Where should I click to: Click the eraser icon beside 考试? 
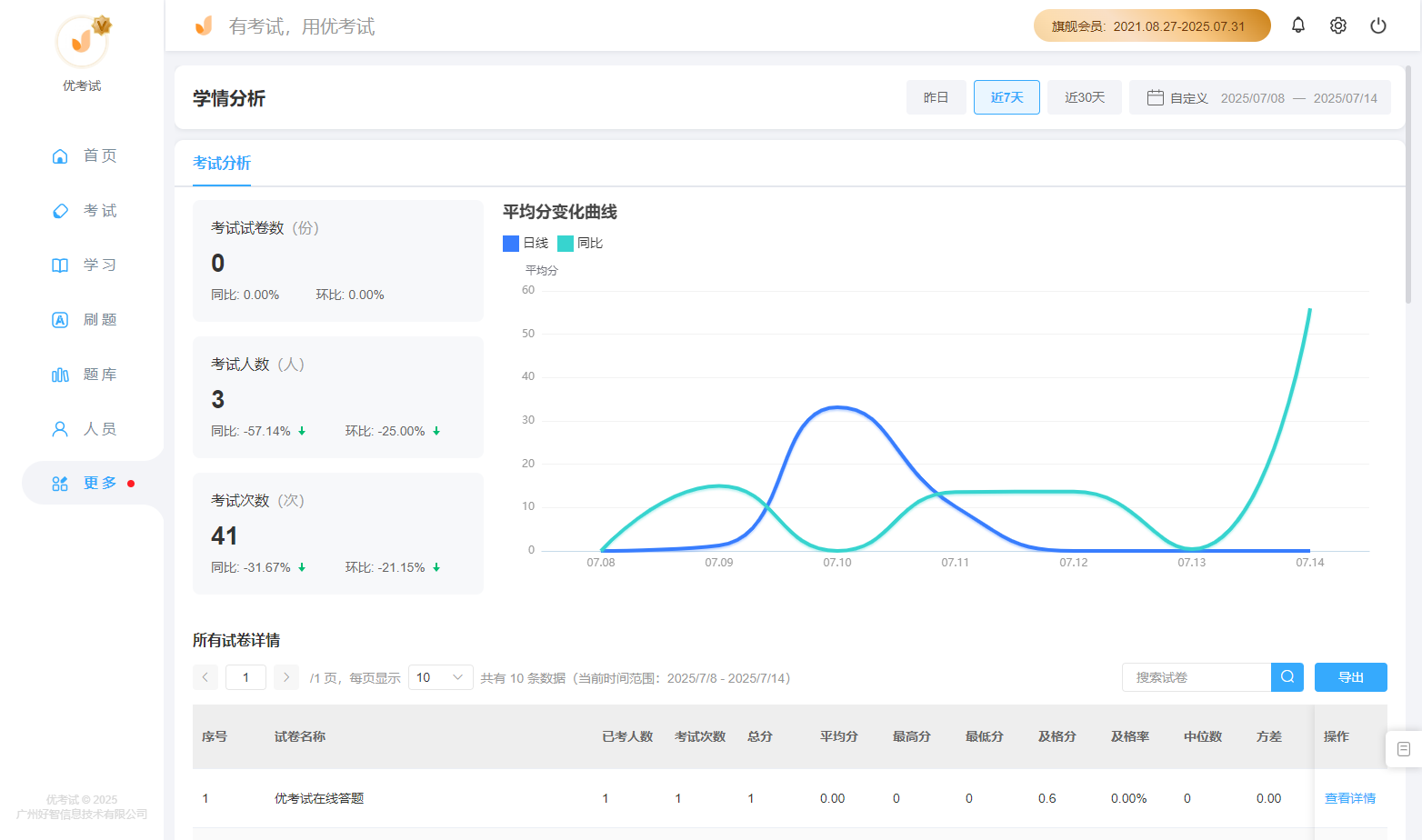pyautogui.click(x=60, y=211)
